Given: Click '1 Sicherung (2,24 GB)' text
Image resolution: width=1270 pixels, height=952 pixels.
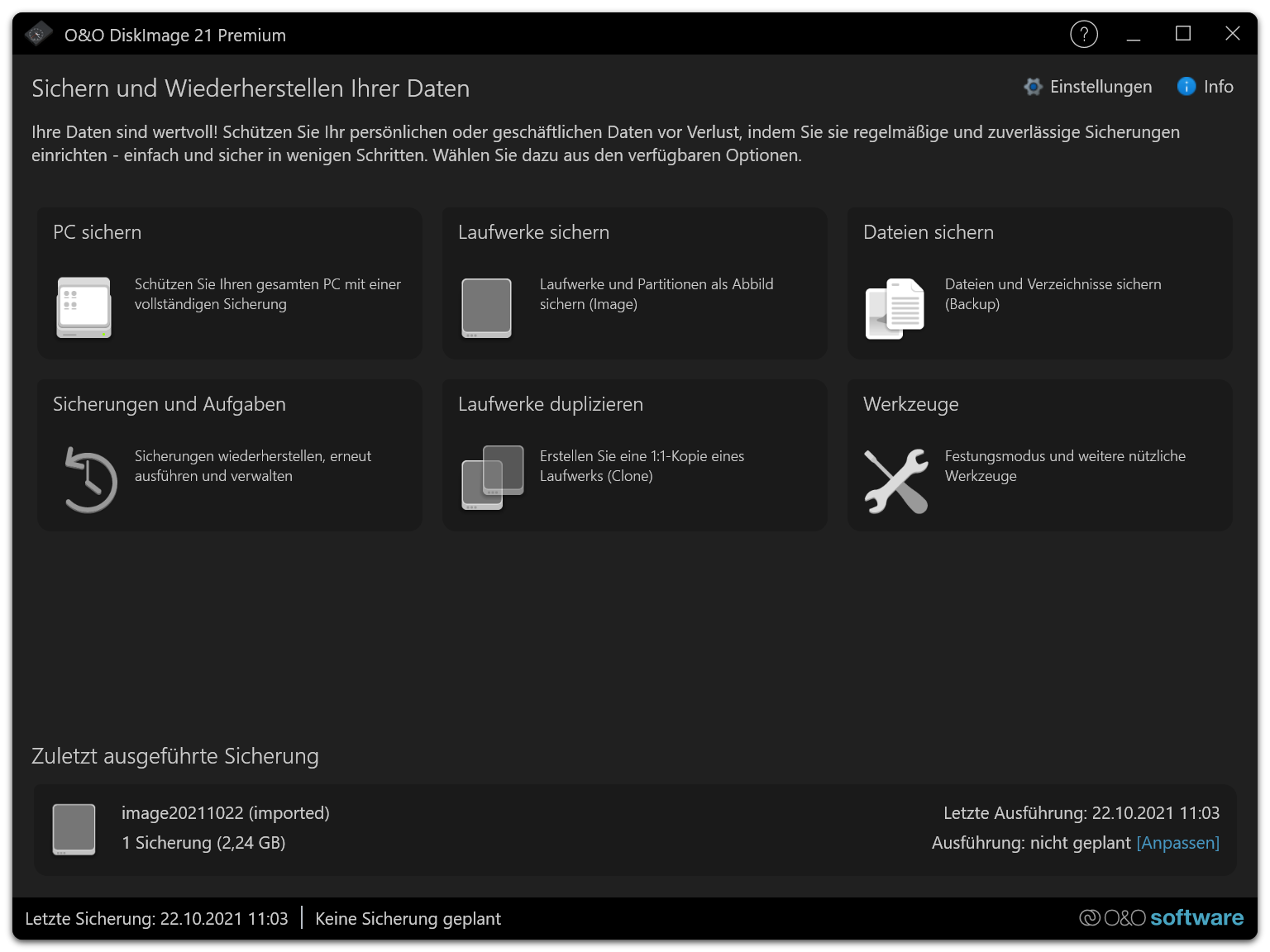Looking at the screenshot, I should pyautogui.click(x=203, y=843).
